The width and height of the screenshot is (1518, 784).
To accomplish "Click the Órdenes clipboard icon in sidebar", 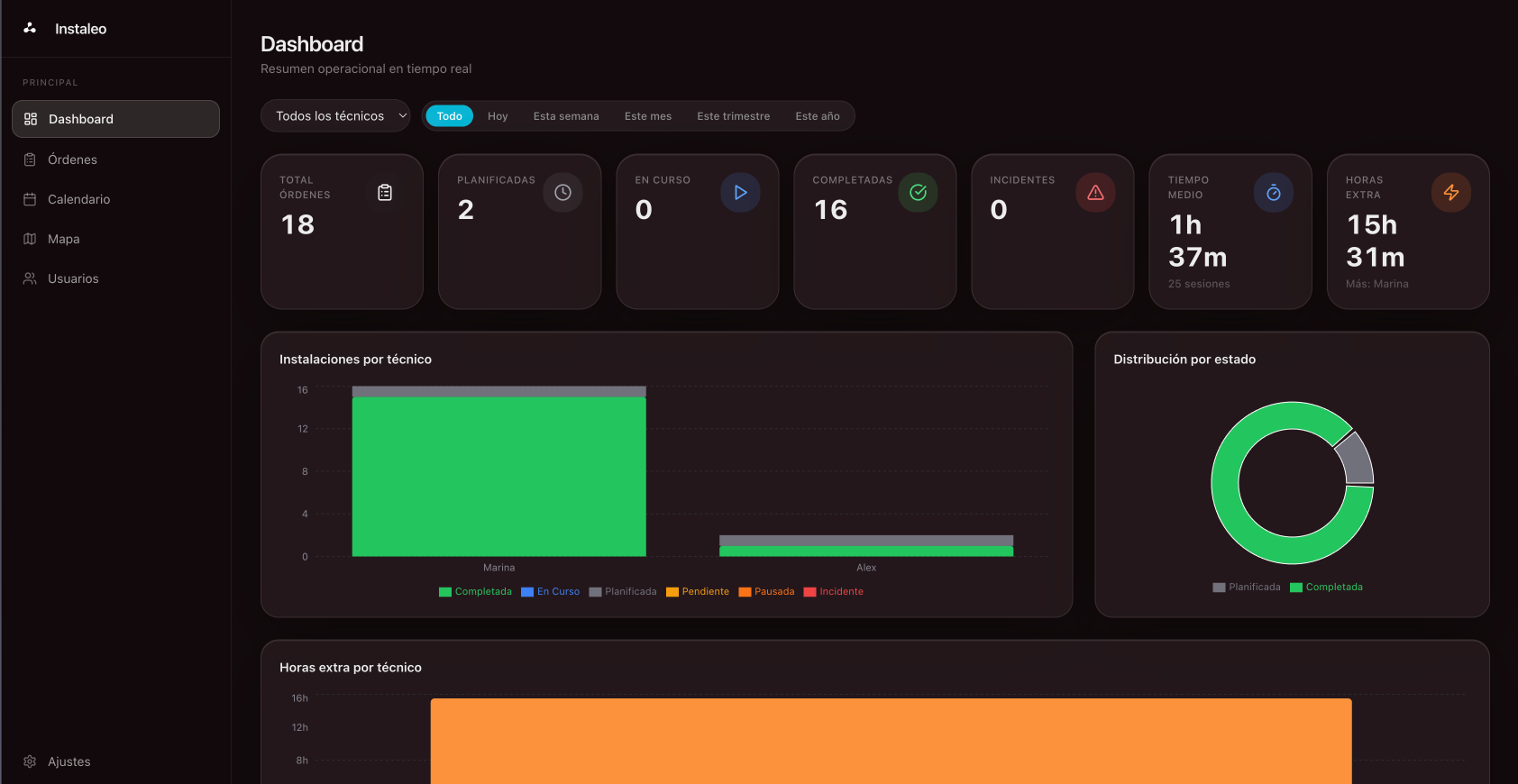I will (30, 160).
